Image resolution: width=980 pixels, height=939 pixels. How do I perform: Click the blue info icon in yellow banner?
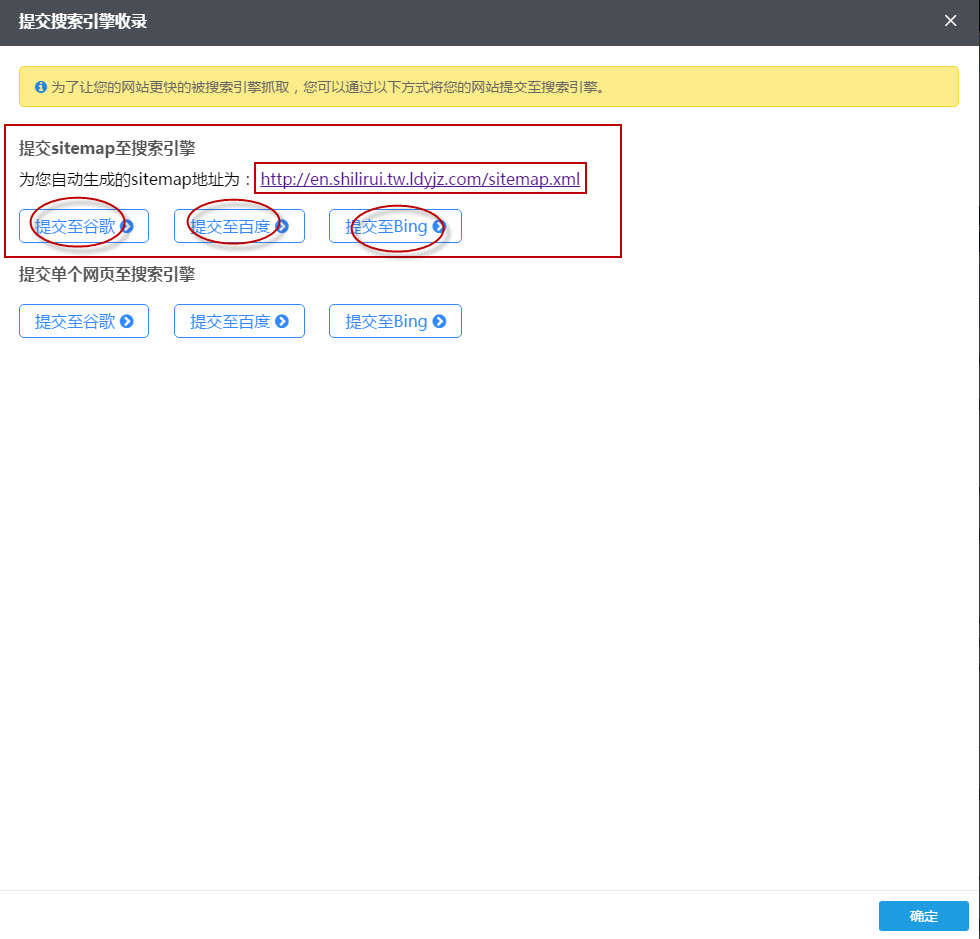[41, 87]
